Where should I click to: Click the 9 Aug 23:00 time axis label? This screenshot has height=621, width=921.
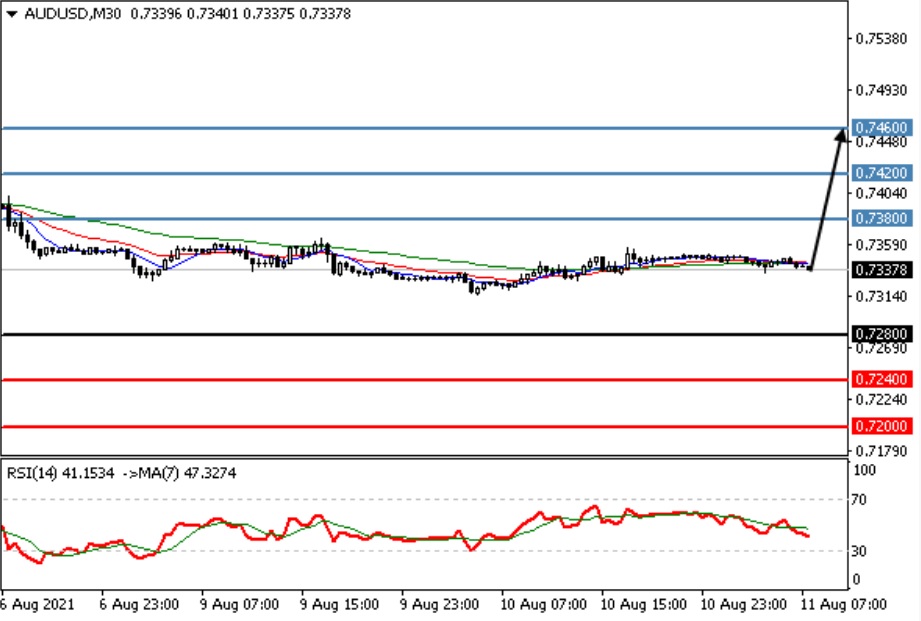(439, 604)
